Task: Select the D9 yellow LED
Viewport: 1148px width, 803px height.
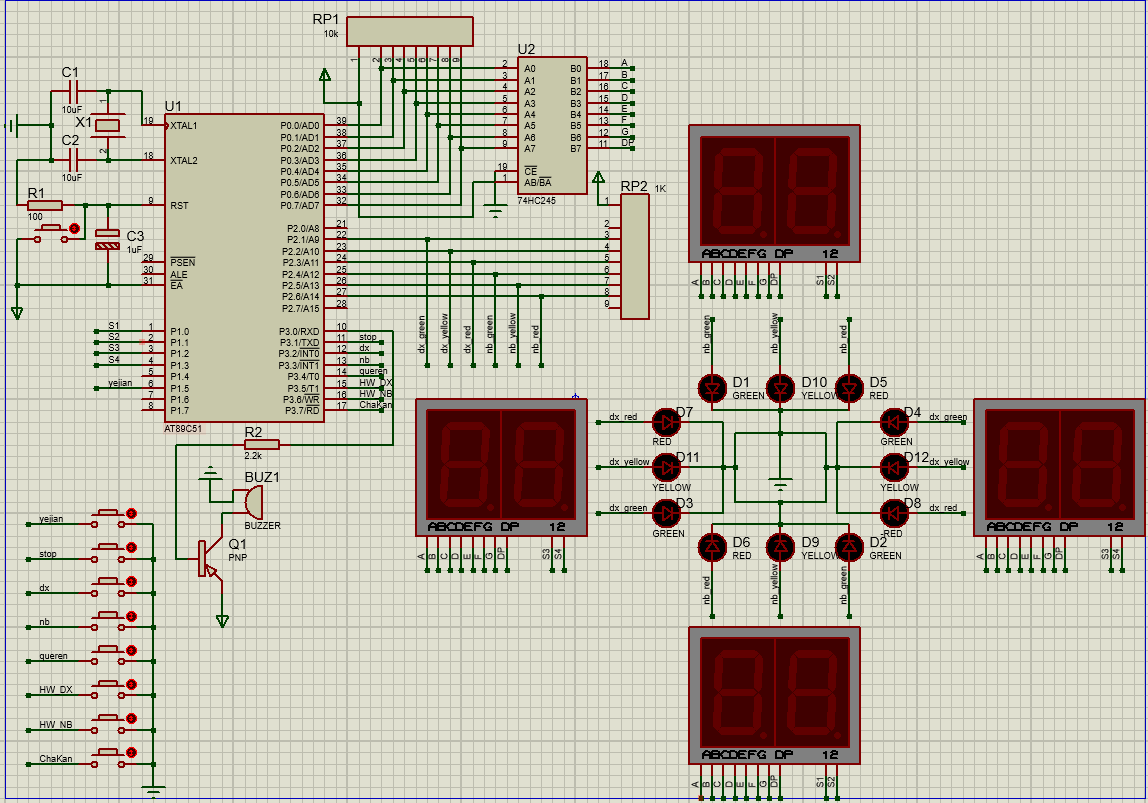Action: pyautogui.click(x=780, y=547)
